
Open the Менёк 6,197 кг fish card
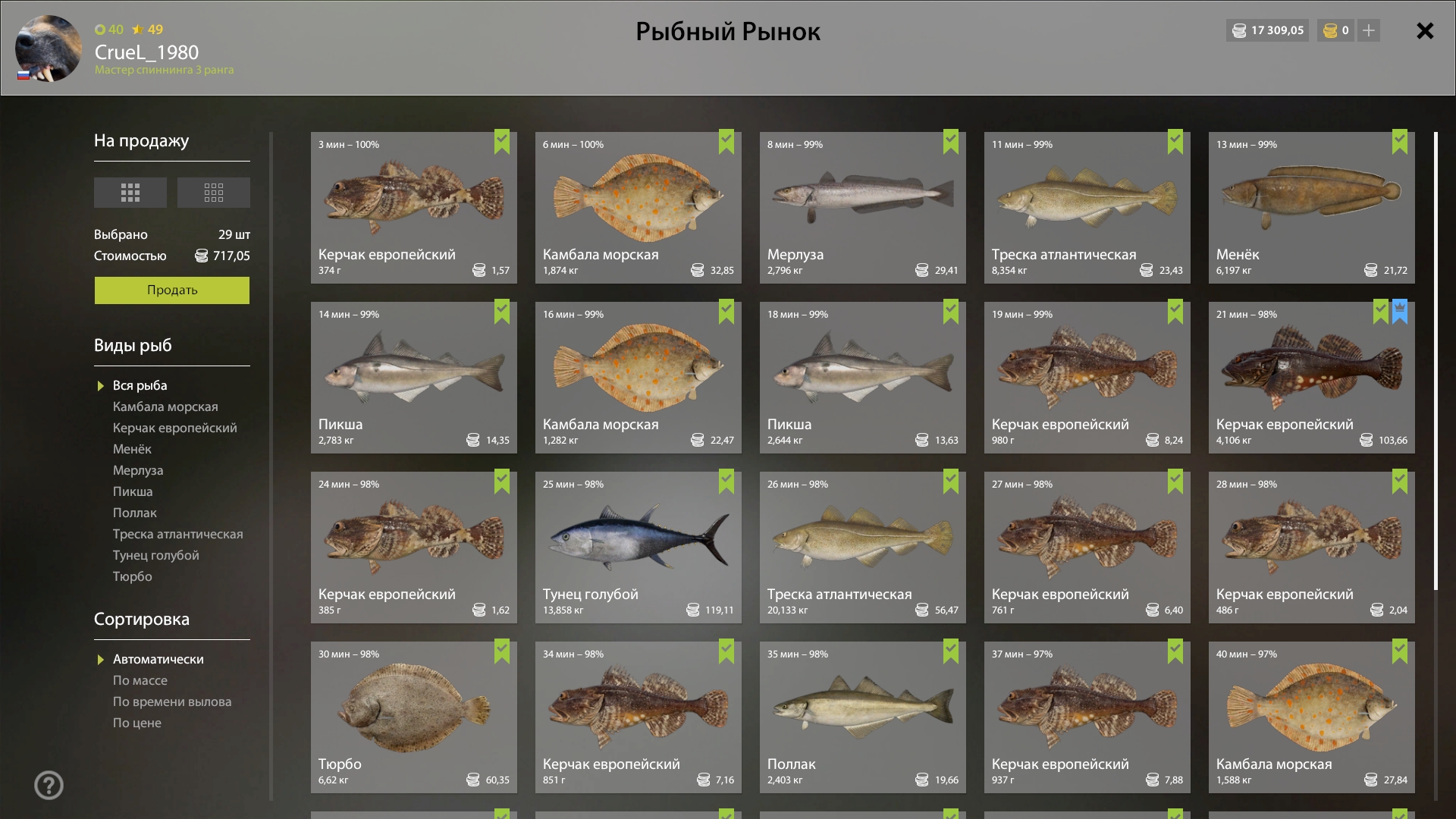1312,208
